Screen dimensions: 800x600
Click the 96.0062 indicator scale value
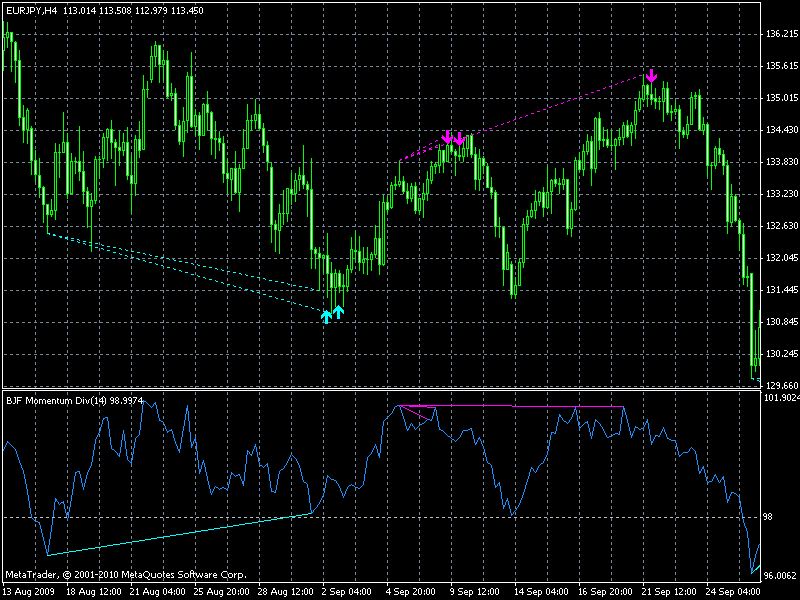point(779,576)
